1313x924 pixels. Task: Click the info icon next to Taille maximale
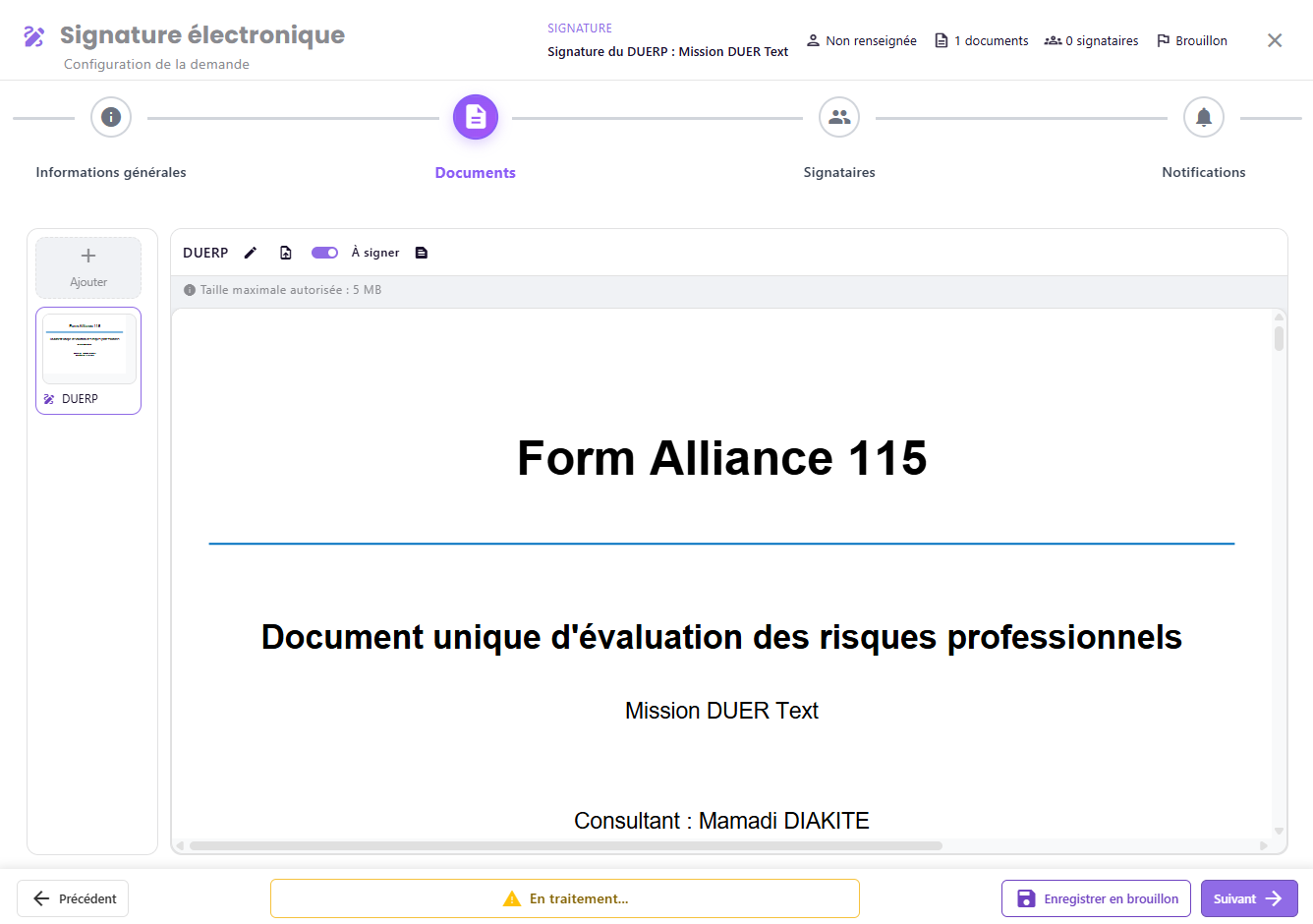pyautogui.click(x=190, y=290)
